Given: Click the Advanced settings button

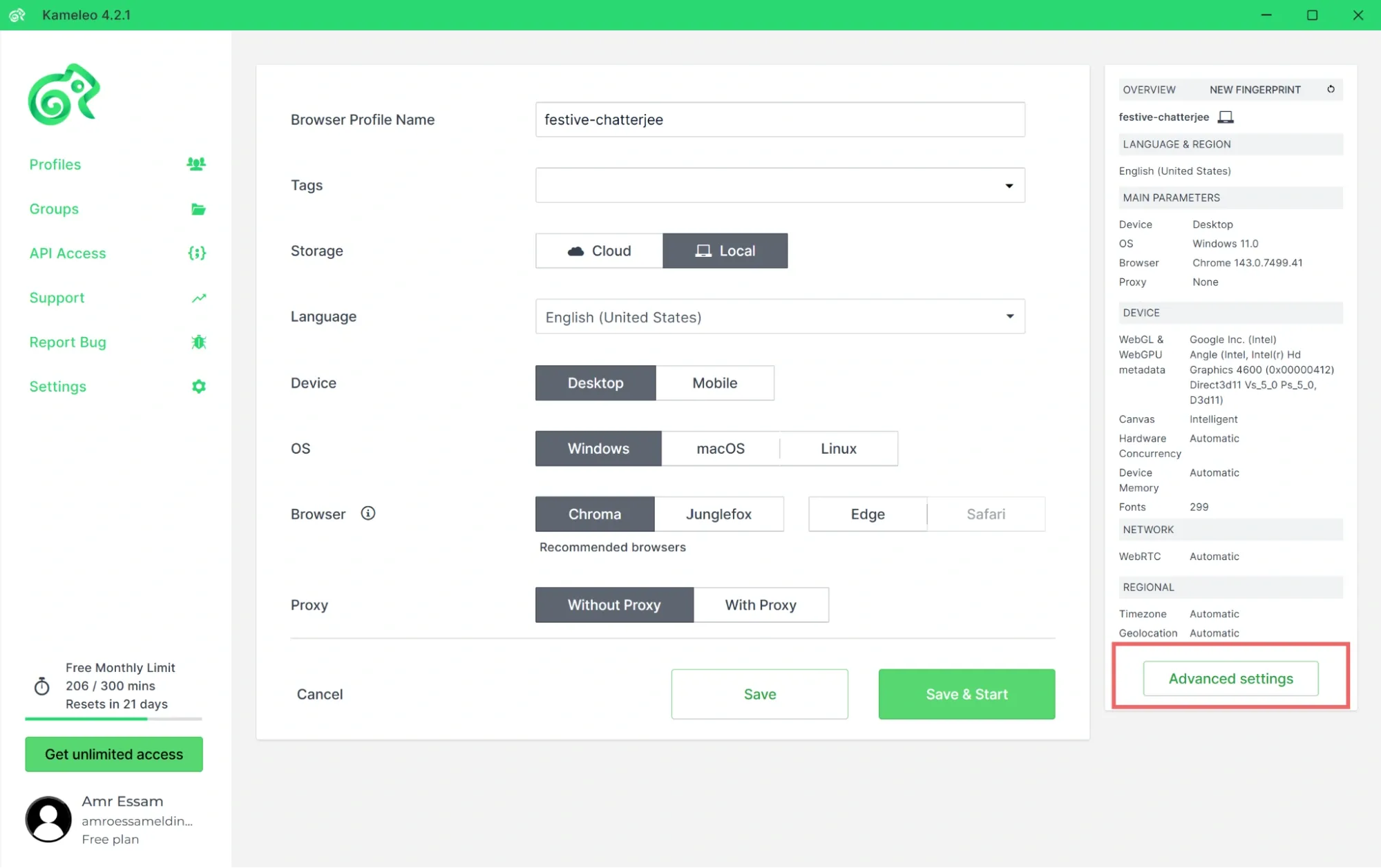Looking at the screenshot, I should (x=1230, y=678).
